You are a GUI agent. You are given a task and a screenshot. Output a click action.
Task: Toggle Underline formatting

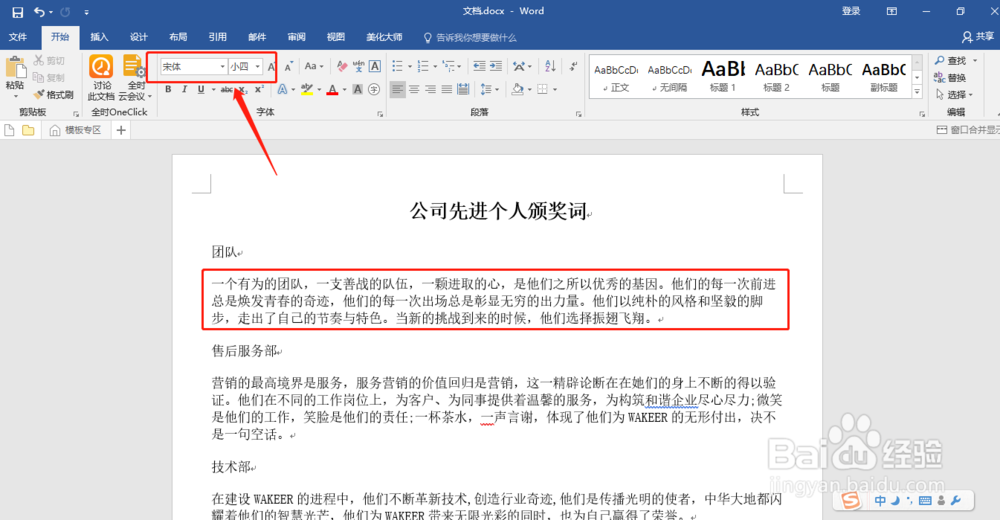click(x=201, y=89)
